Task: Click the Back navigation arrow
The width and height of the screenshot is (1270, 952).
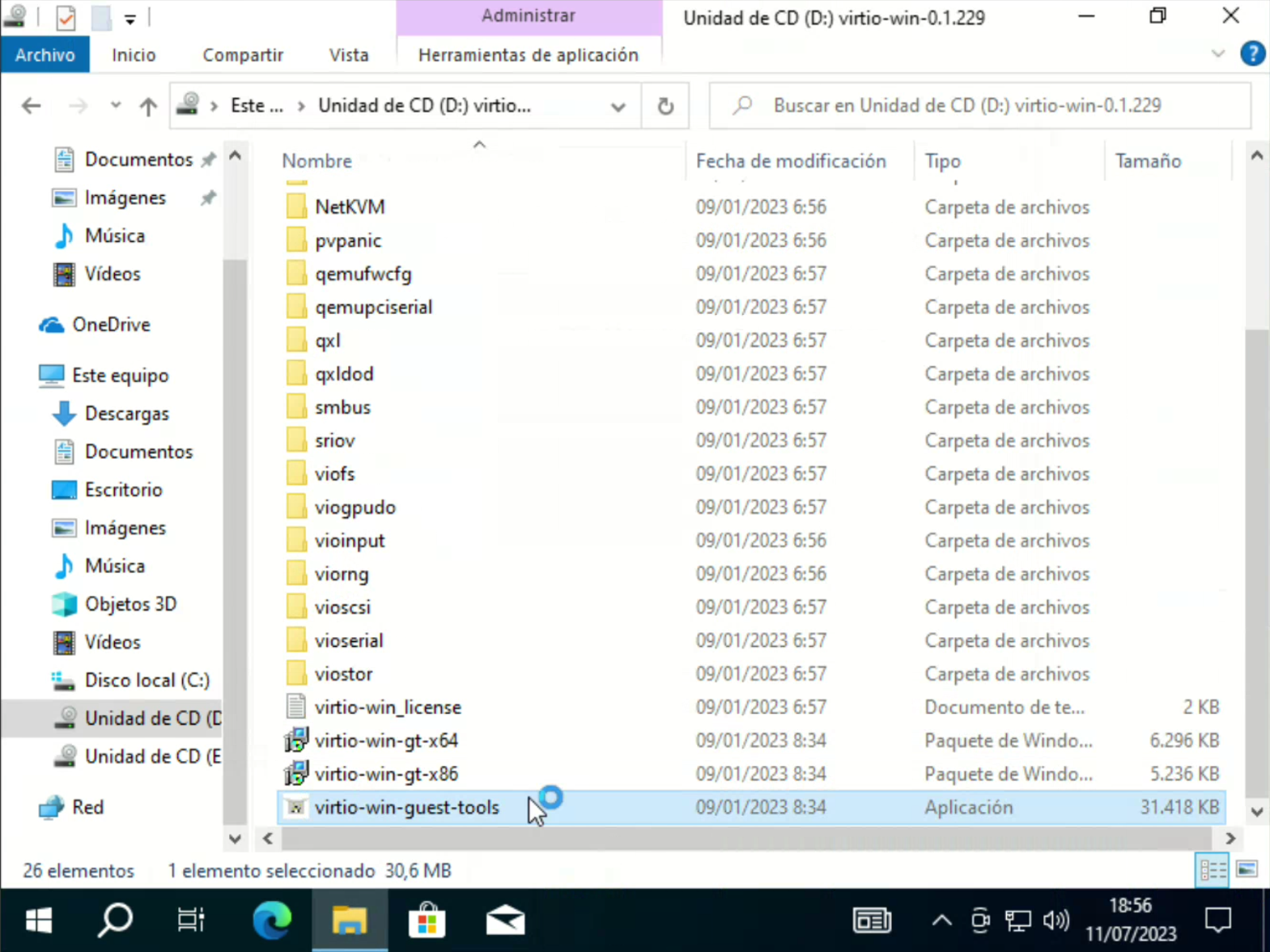Action: [31, 106]
